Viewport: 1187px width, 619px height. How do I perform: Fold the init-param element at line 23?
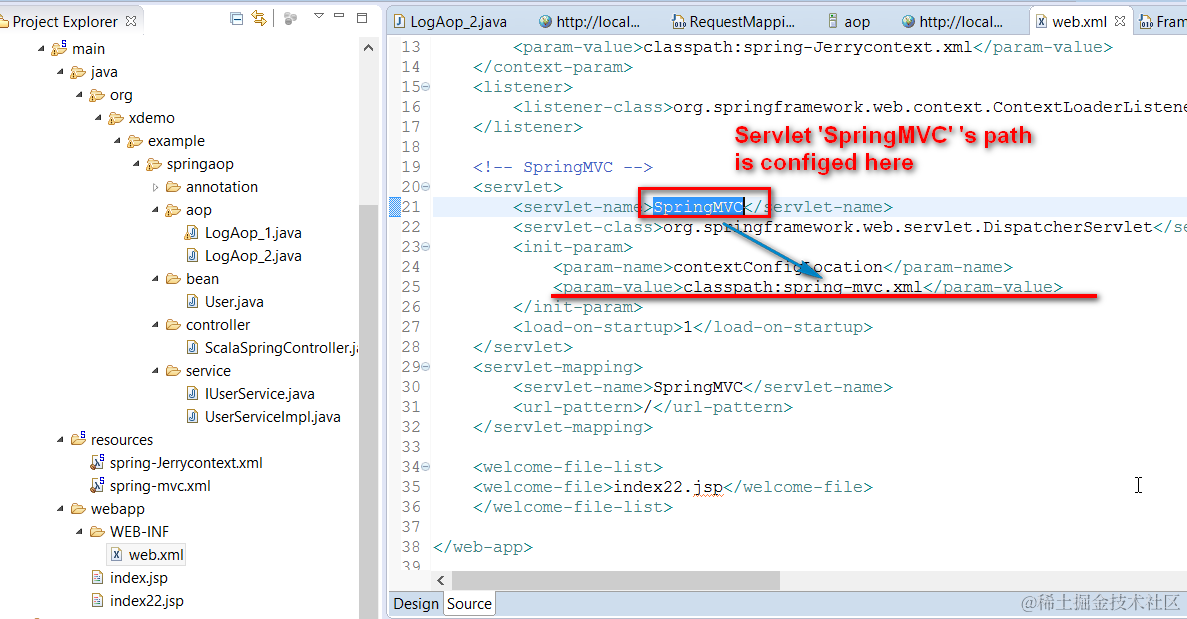point(425,247)
